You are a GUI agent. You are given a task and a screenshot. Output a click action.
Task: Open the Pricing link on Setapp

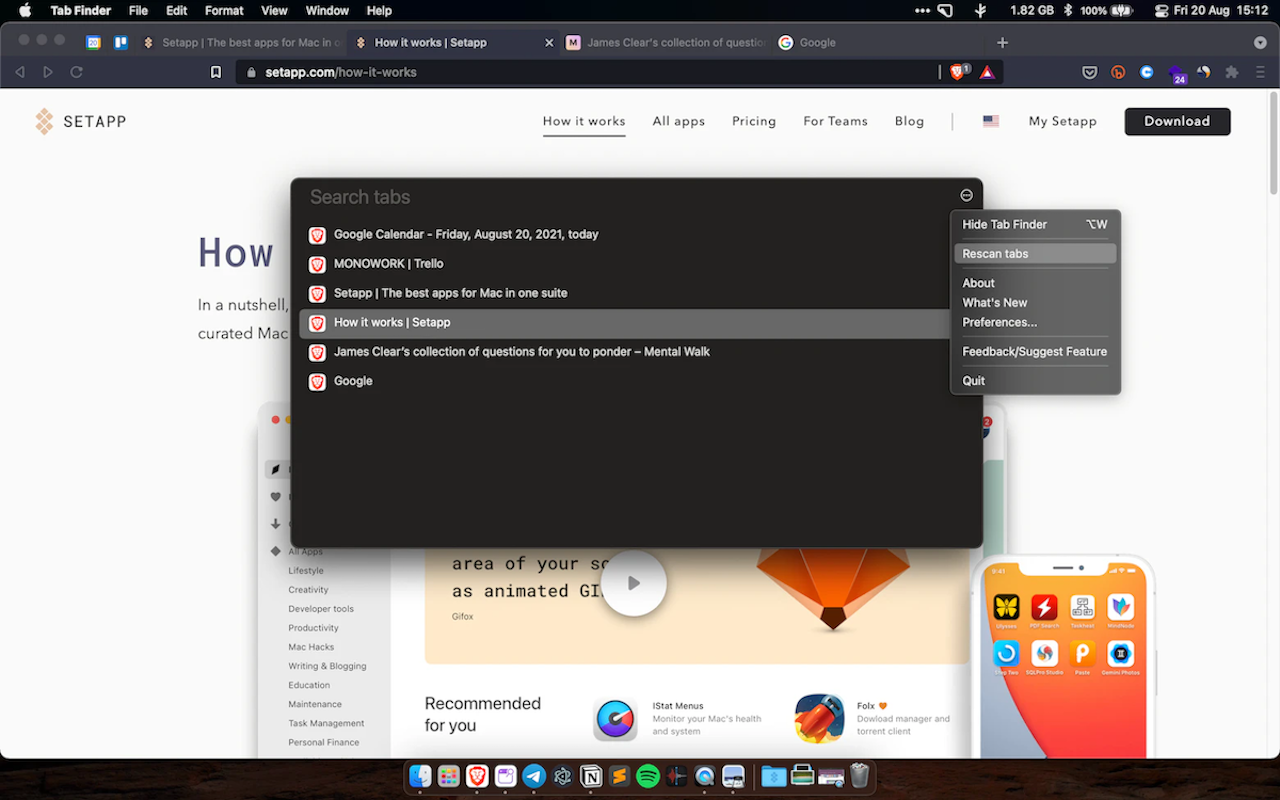(x=754, y=121)
